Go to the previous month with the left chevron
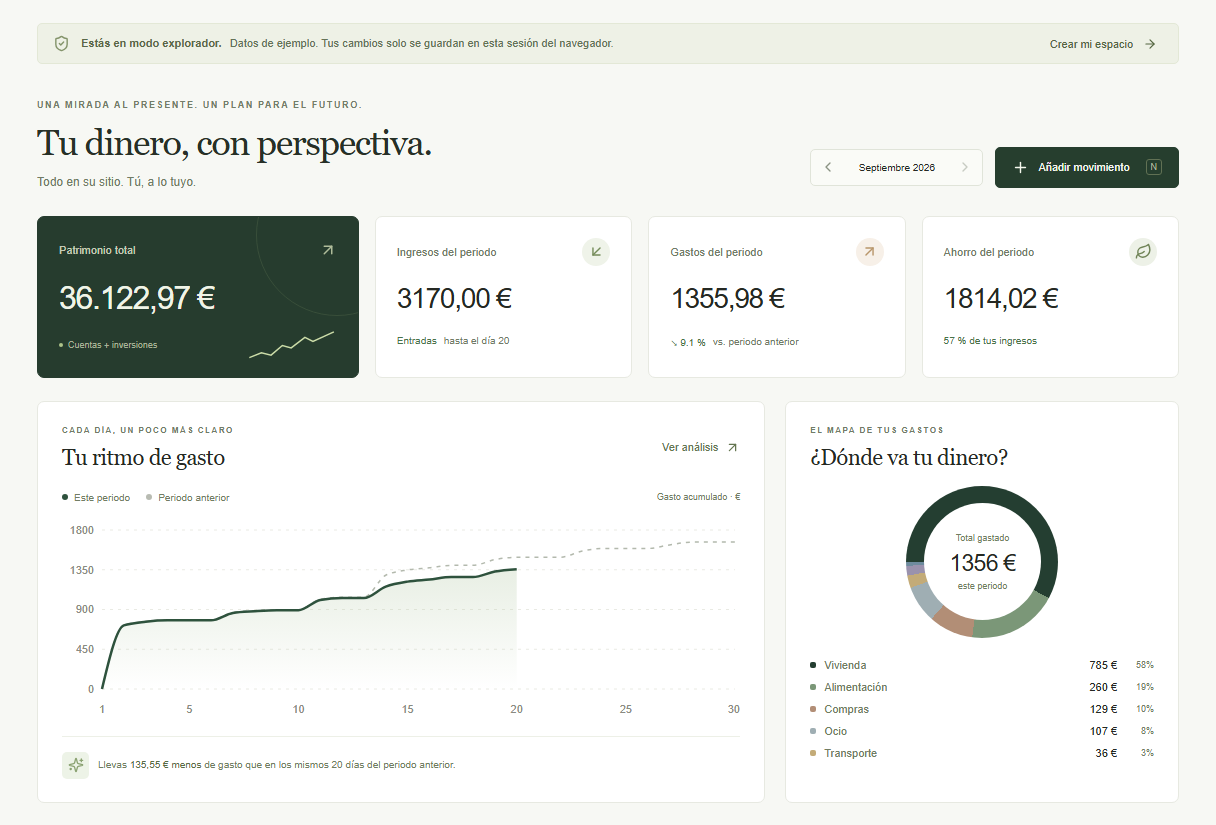 tap(828, 167)
